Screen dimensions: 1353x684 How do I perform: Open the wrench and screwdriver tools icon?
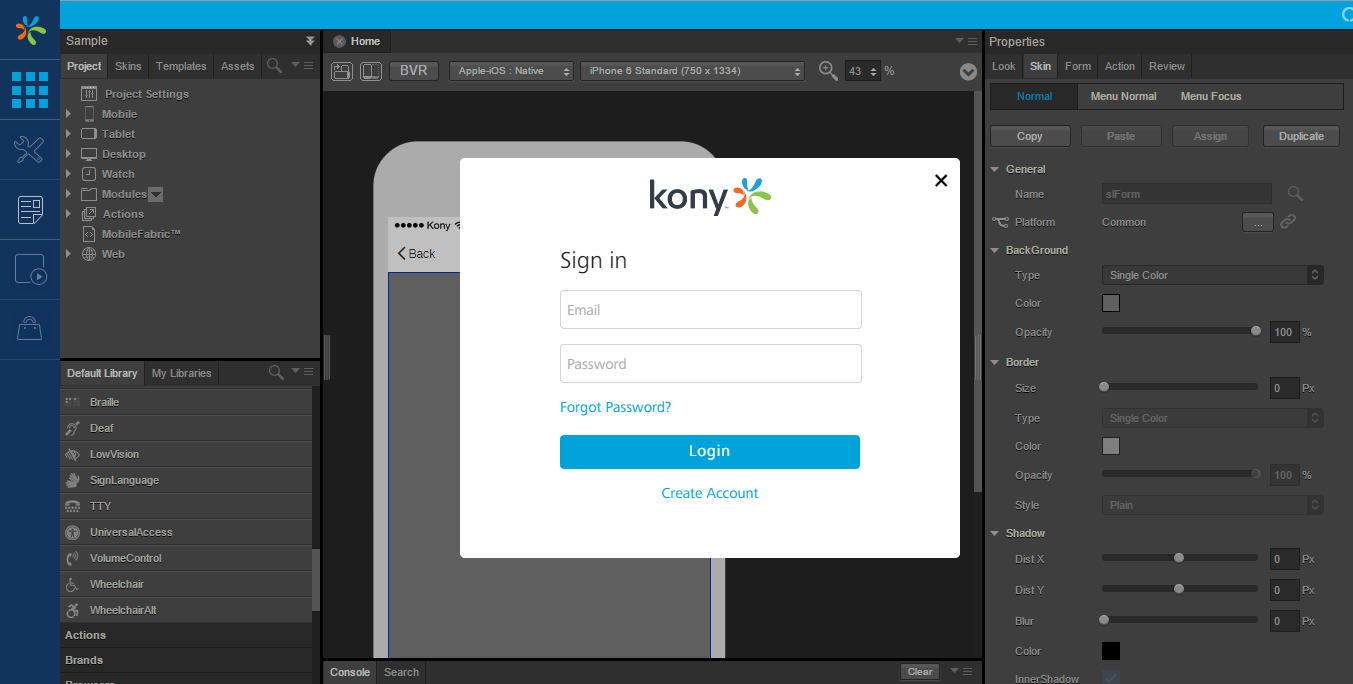pos(30,150)
